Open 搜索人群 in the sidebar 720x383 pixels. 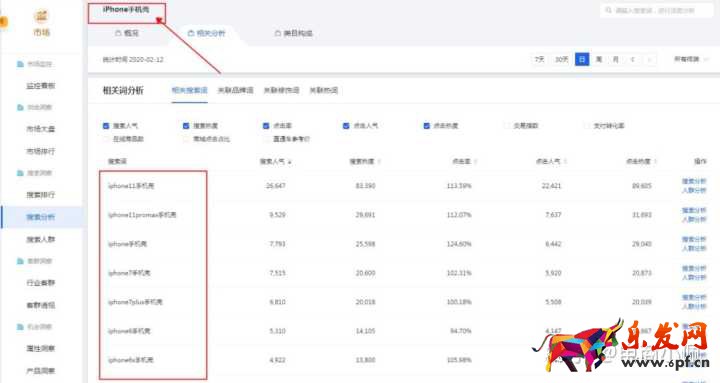(40, 239)
